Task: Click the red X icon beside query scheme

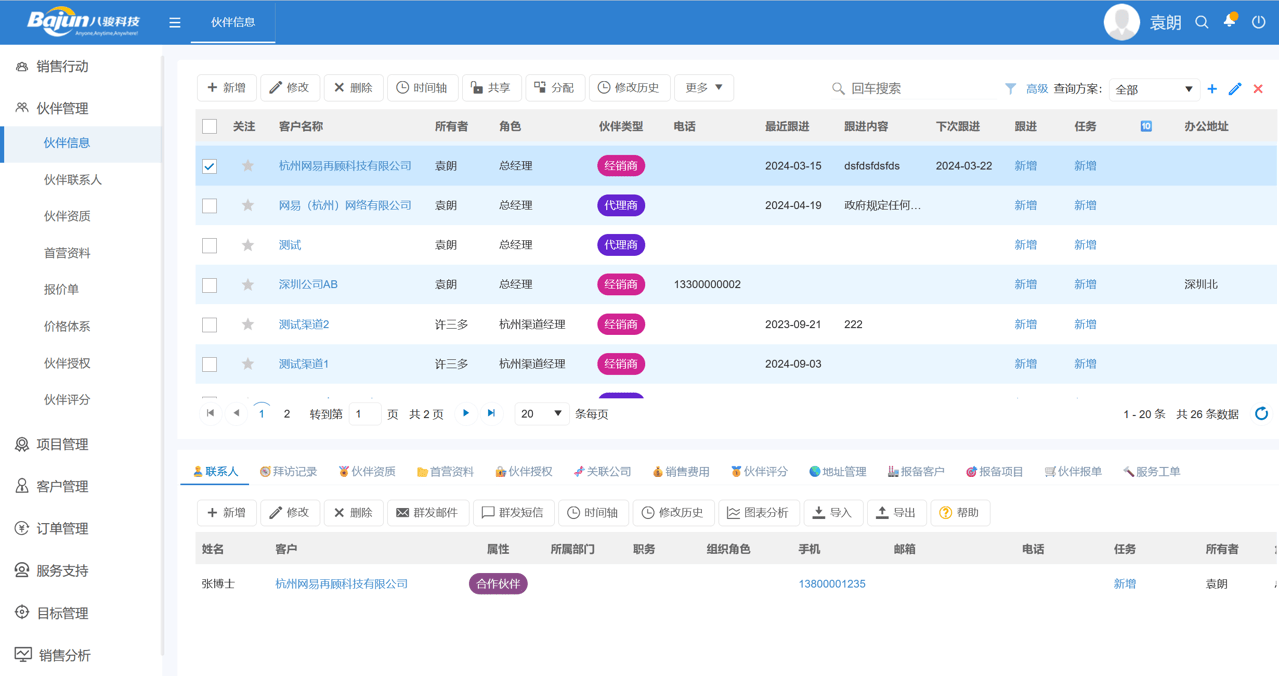Action: tap(1258, 89)
